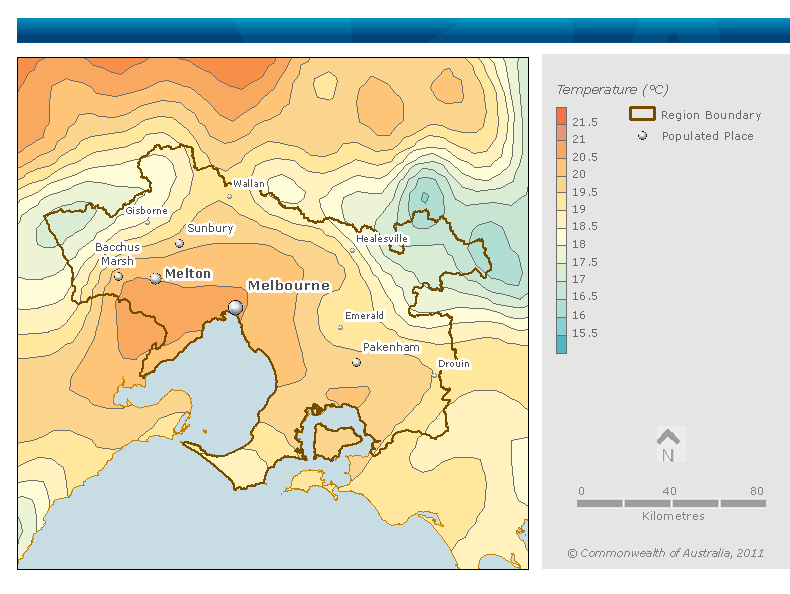Click the 18.5 legend value

[x=585, y=226]
